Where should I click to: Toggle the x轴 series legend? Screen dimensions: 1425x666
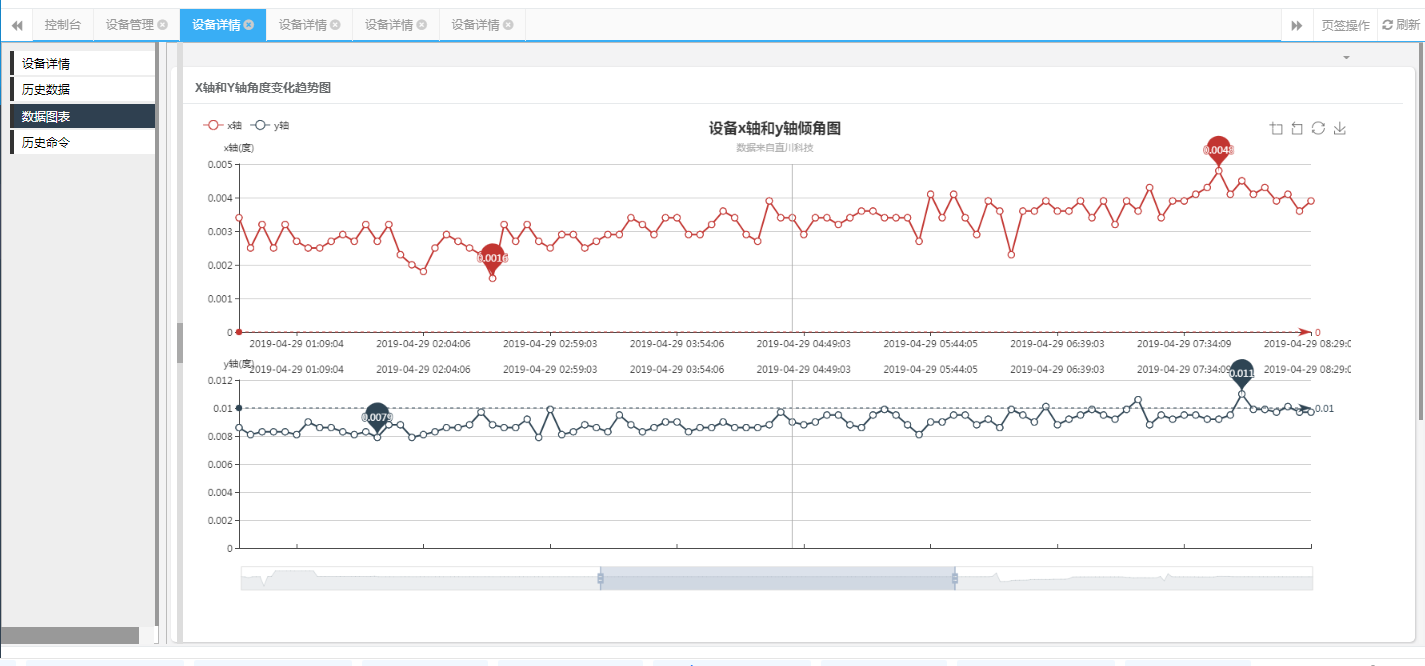coord(223,126)
